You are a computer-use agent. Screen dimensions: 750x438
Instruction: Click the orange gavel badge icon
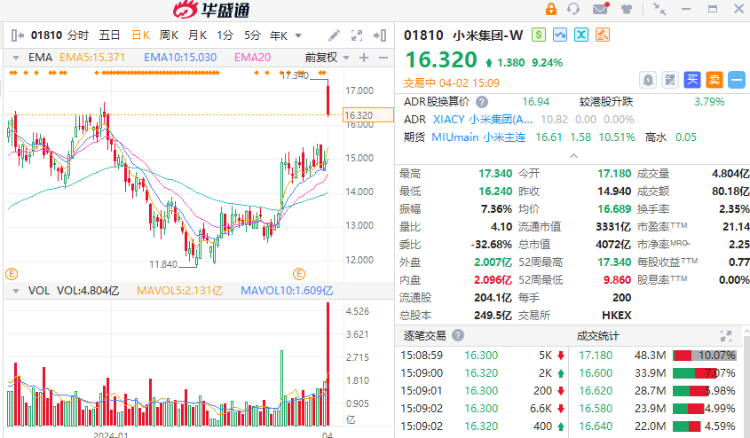[602, 35]
